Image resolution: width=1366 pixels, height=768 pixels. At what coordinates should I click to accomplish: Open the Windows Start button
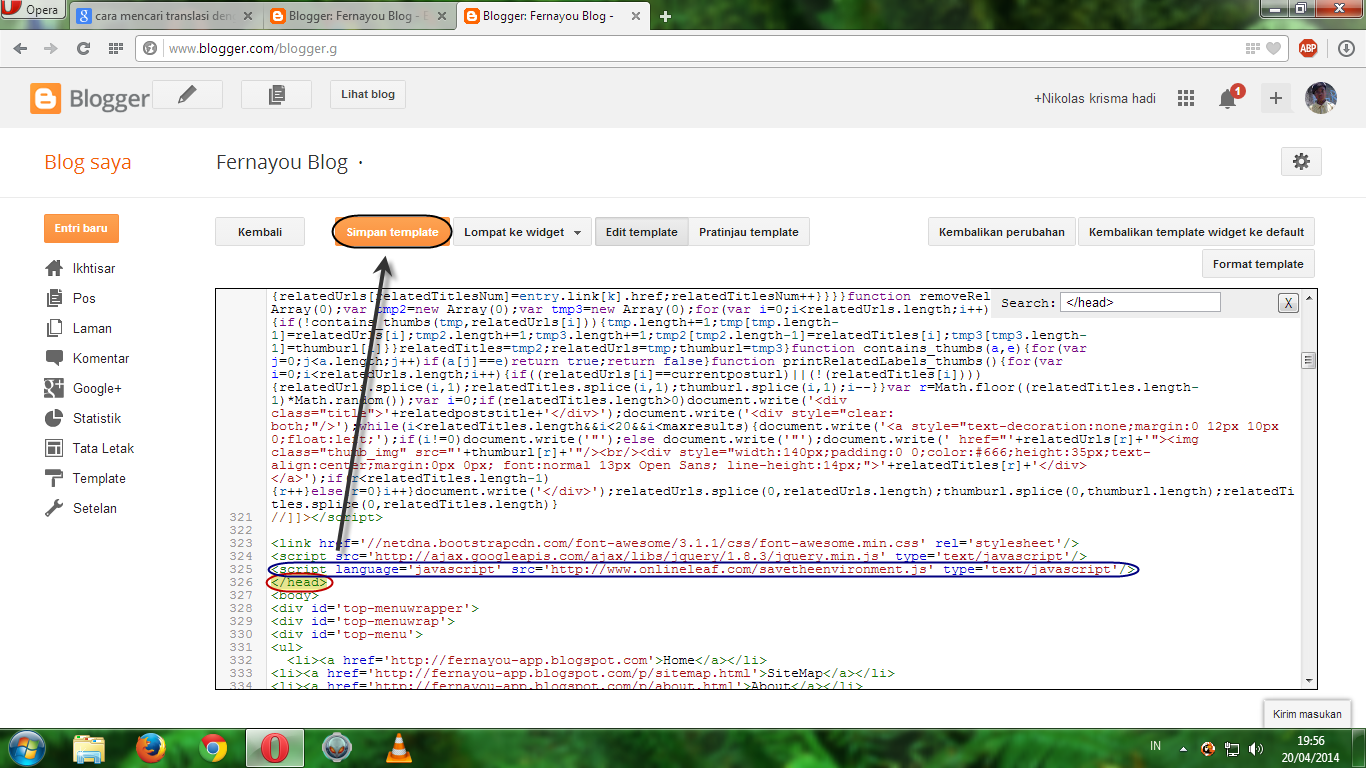(28, 748)
